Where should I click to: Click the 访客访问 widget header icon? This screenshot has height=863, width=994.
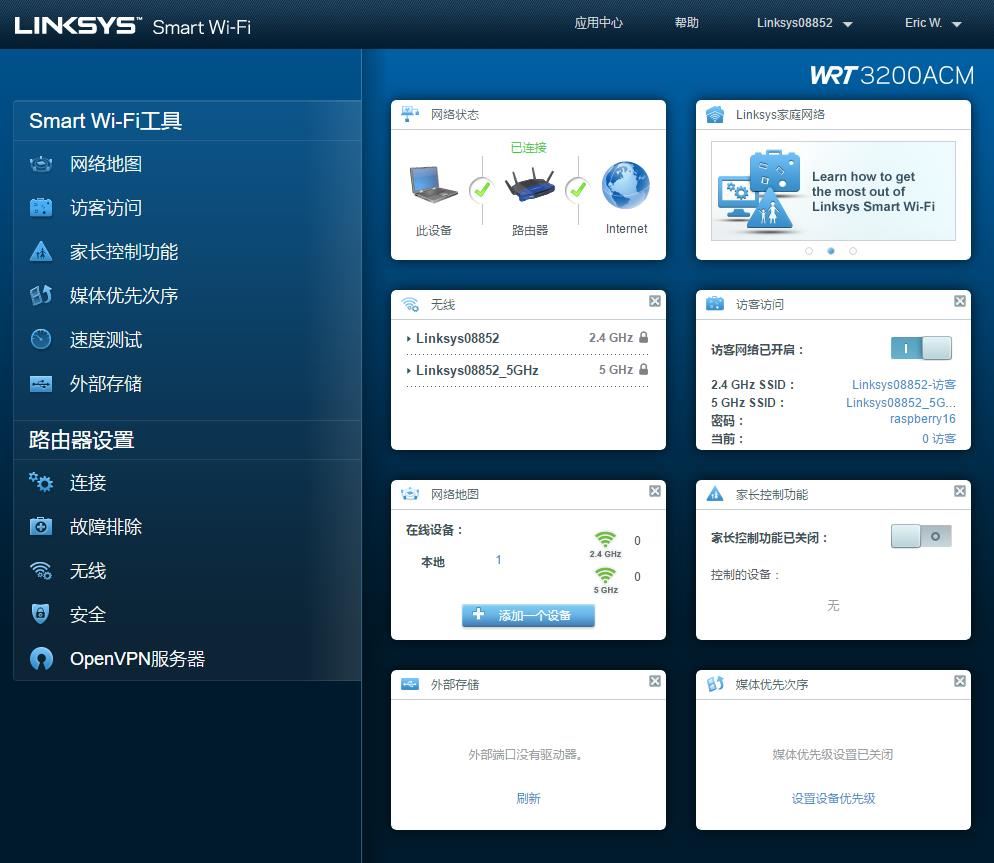click(715, 304)
